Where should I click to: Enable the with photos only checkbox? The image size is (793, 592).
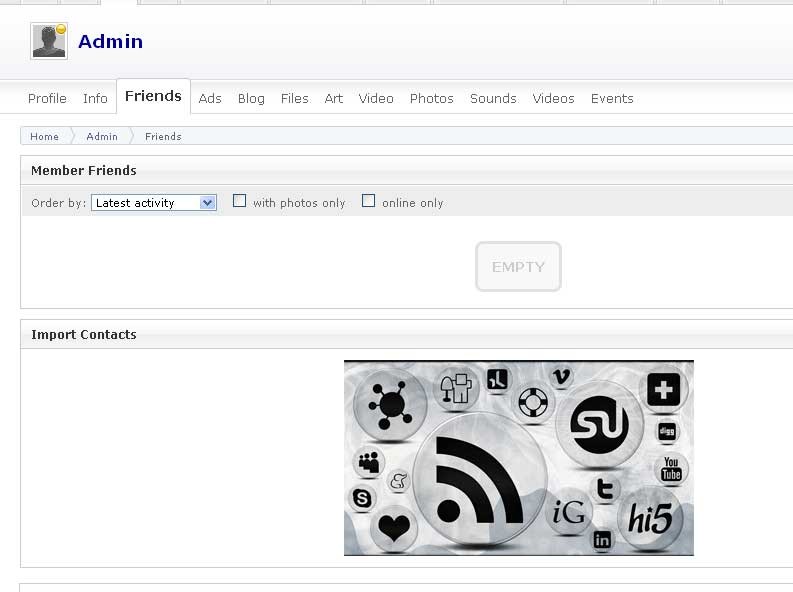tap(239, 201)
